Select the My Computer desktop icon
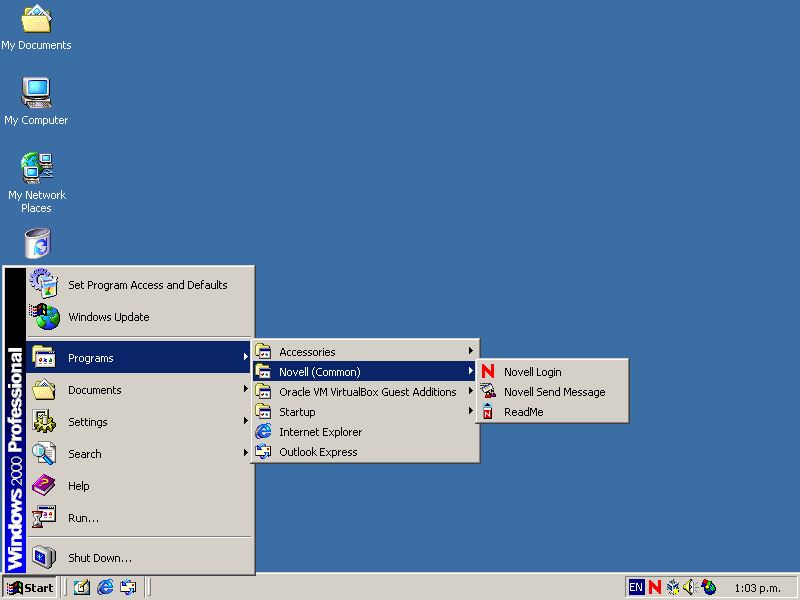The width and height of the screenshot is (800, 600). (x=36, y=102)
